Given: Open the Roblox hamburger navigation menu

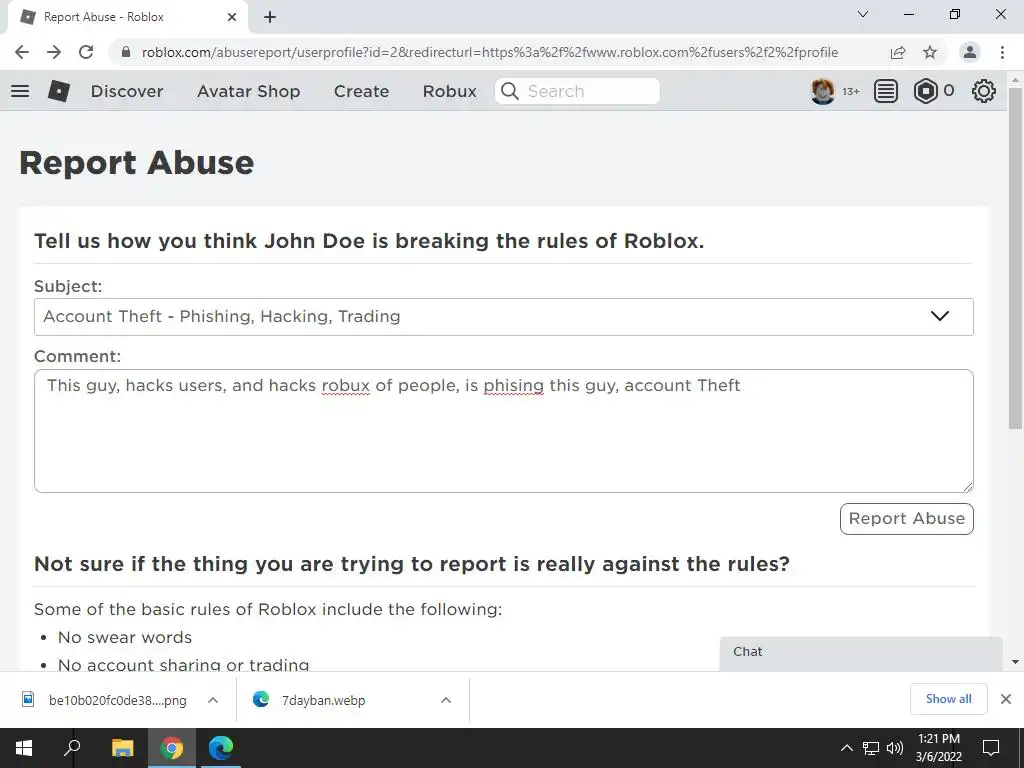Looking at the screenshot, I should (20, 91).
